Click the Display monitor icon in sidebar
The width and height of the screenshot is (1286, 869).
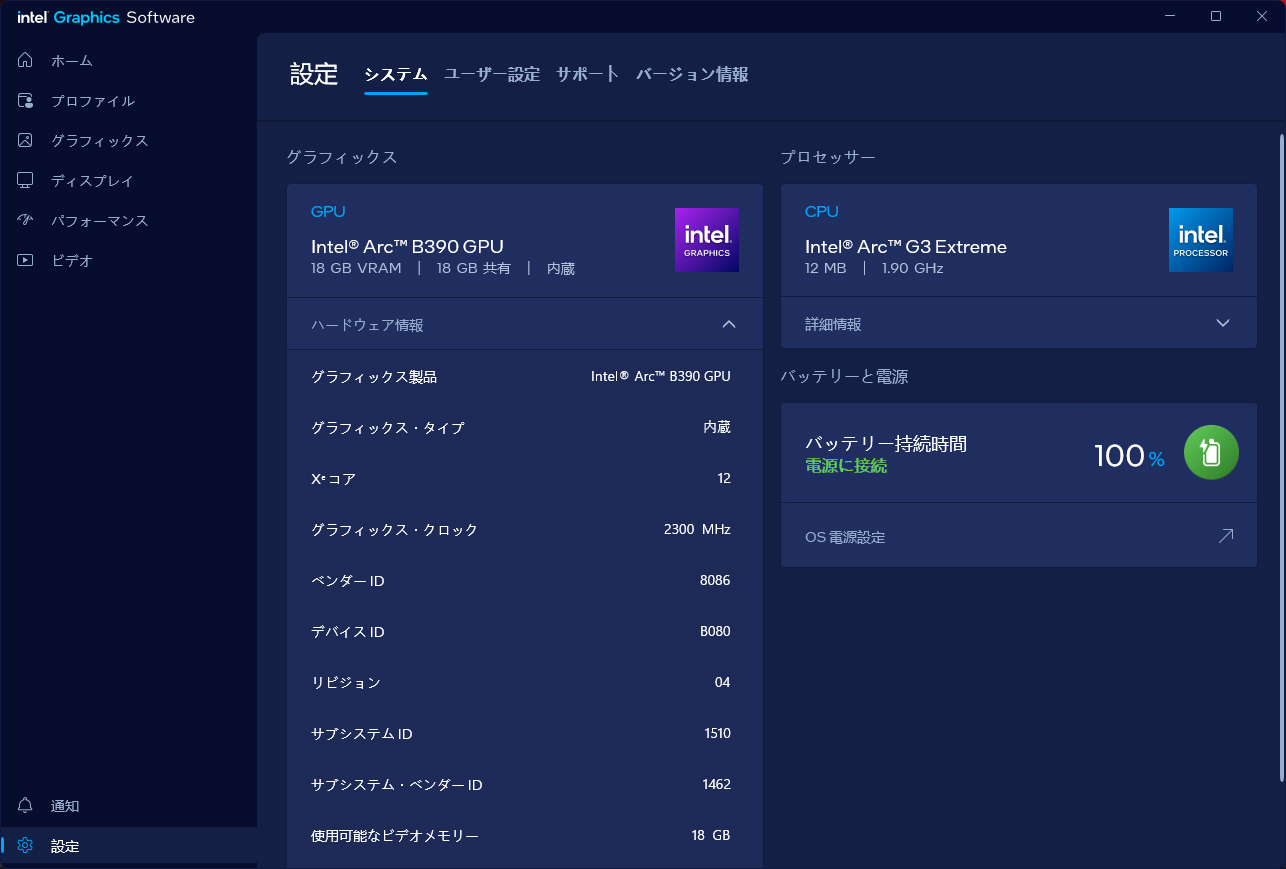pyautogui.click(x=26, y=181)
